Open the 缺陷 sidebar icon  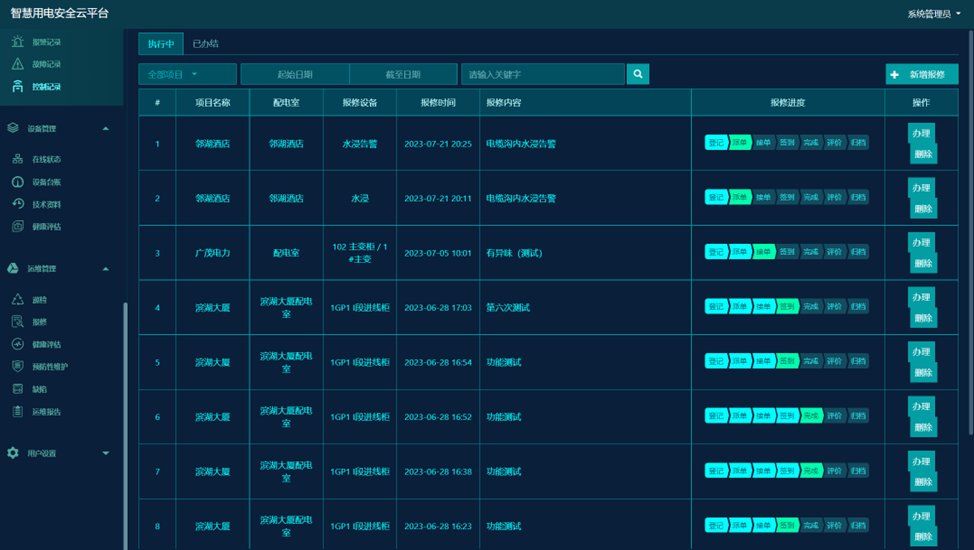tap(17, 388)
